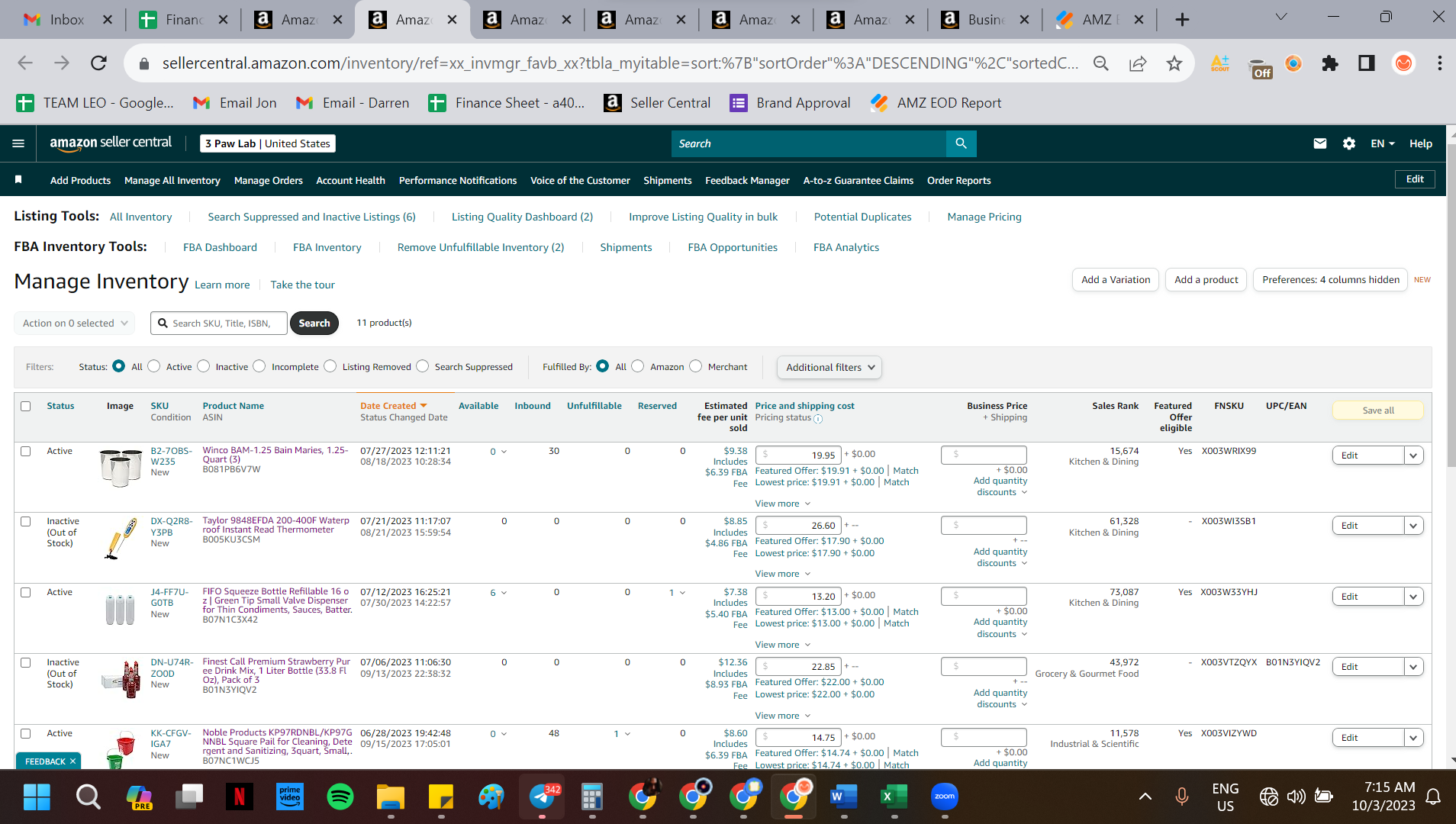Click the Seller Central search magnifier button
Screen dimensions: 1456x824
tap(961, 143)
